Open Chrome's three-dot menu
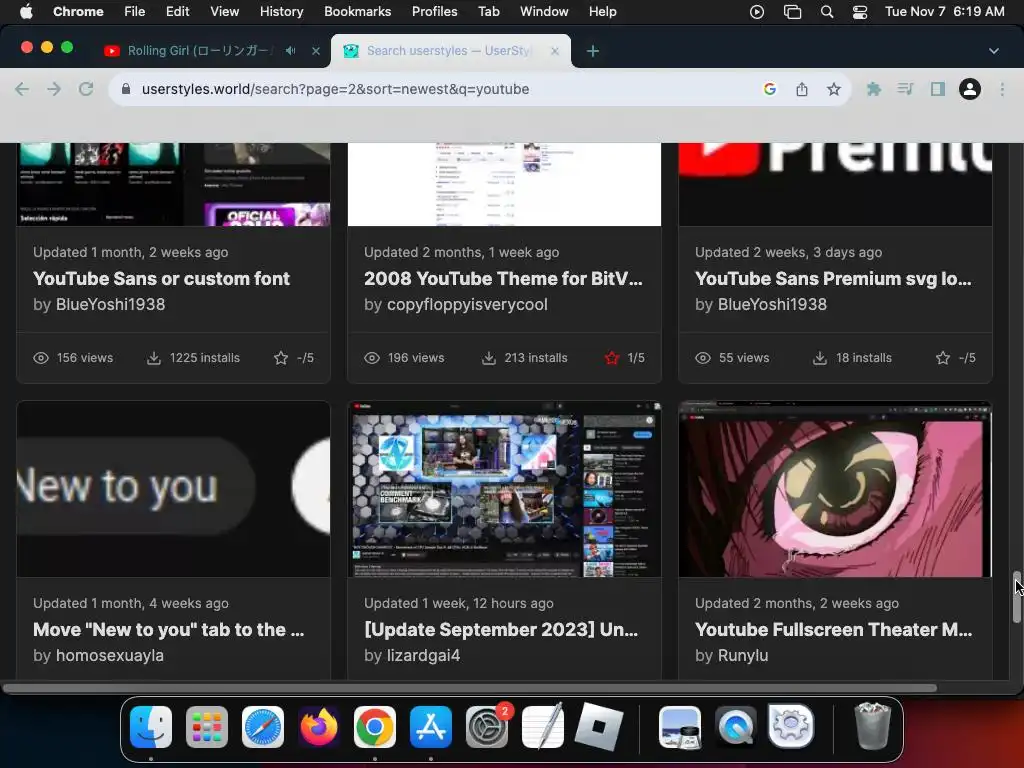 (x=1002, y=89)
